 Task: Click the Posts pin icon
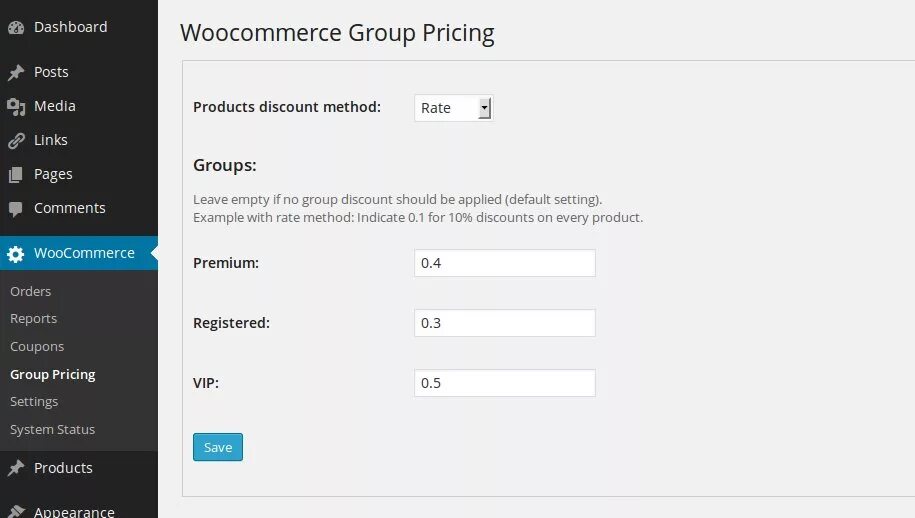point(16,73)
